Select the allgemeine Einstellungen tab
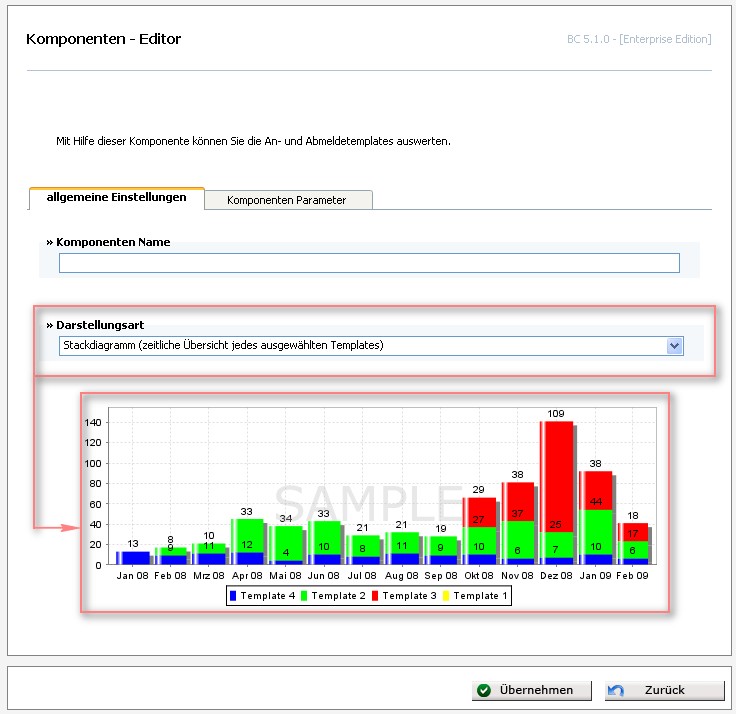 pyautogui.click(x=116, y=198)
